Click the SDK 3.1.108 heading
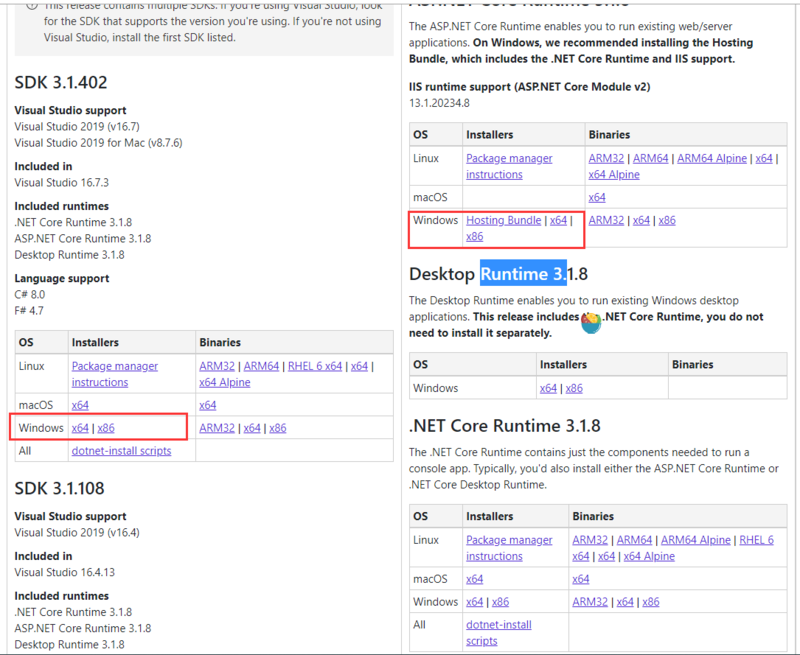Screen dimensions: 800x655 [x=59, y=489]
